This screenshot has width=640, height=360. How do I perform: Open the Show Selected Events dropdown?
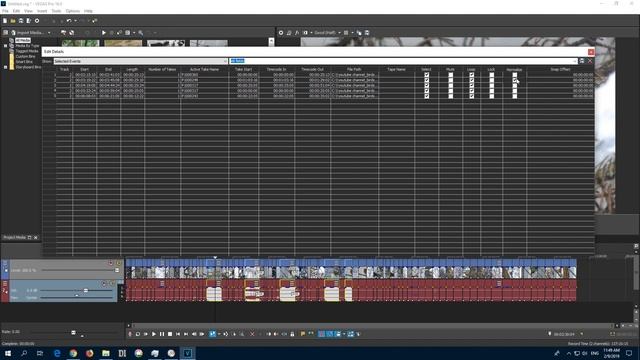[140, 61]
